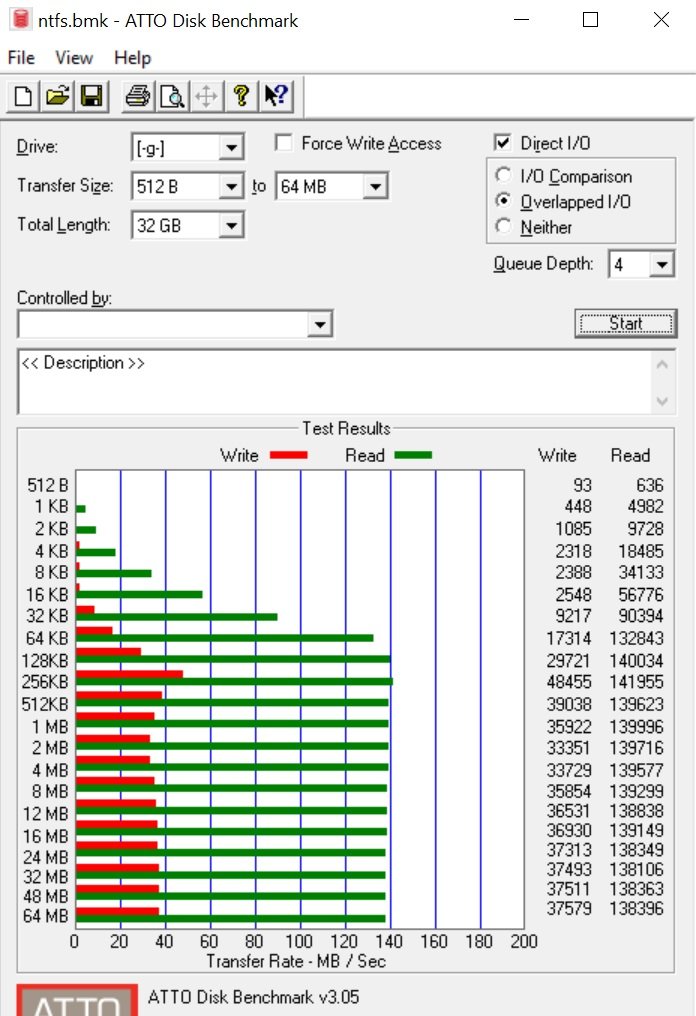Viewport: 696px width, 1016px height.
Task: Click write value 48455
Action: click(569, 682)
